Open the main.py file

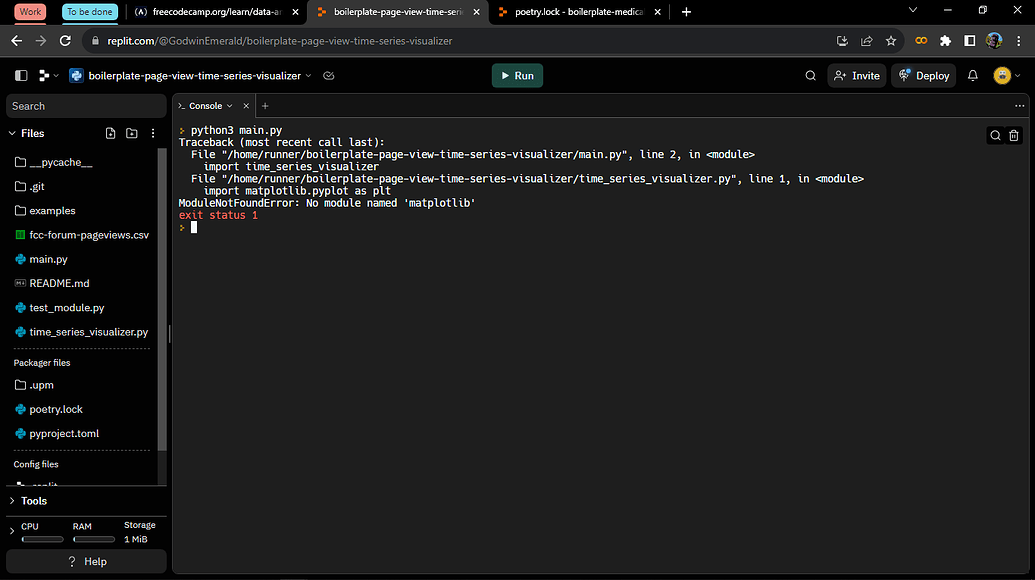pyautogui.click(x=46, y=259)
